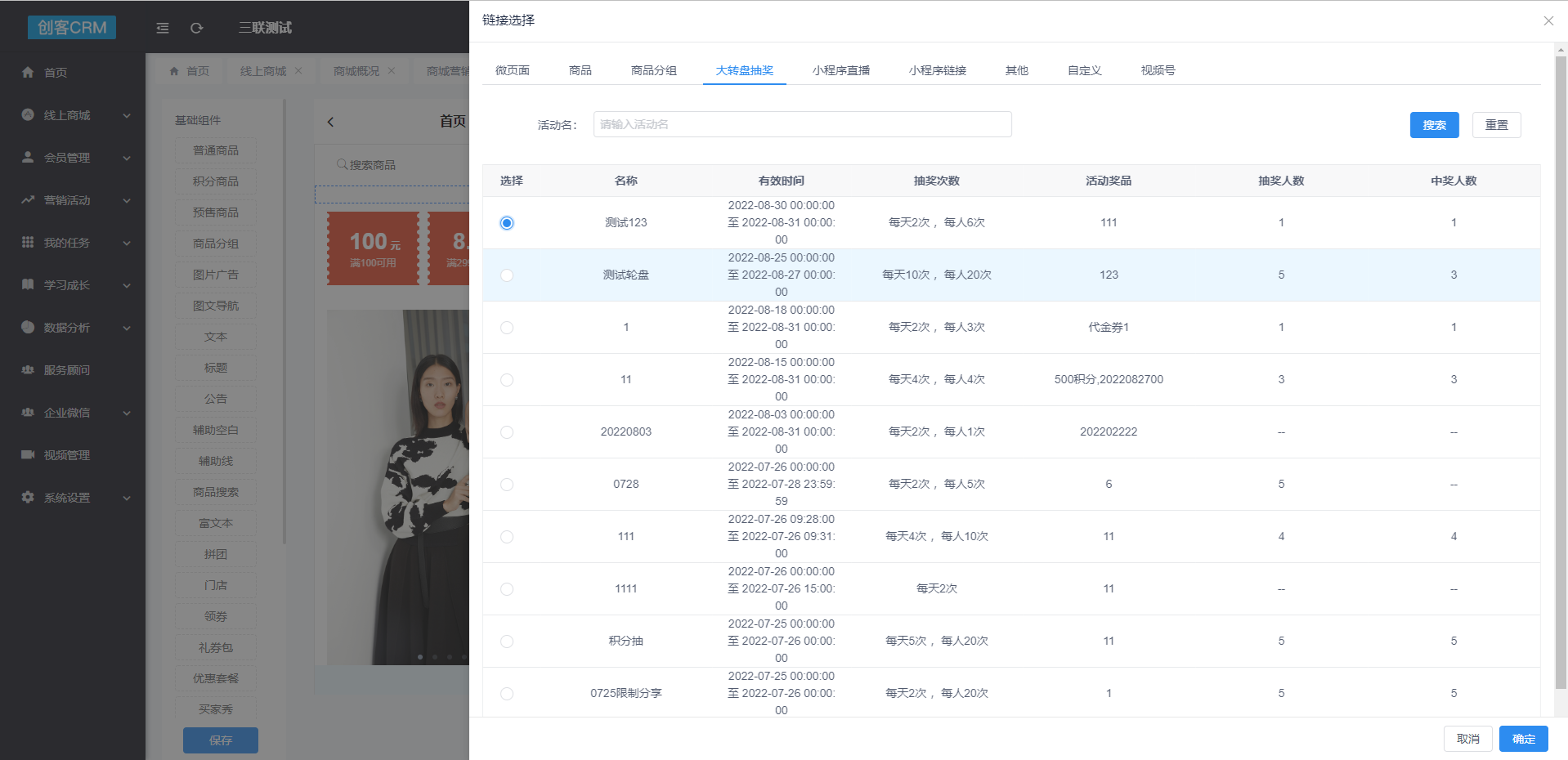
Task: Click the home icon in 首页 breadcrumb tab
Action: coord(174,71)
